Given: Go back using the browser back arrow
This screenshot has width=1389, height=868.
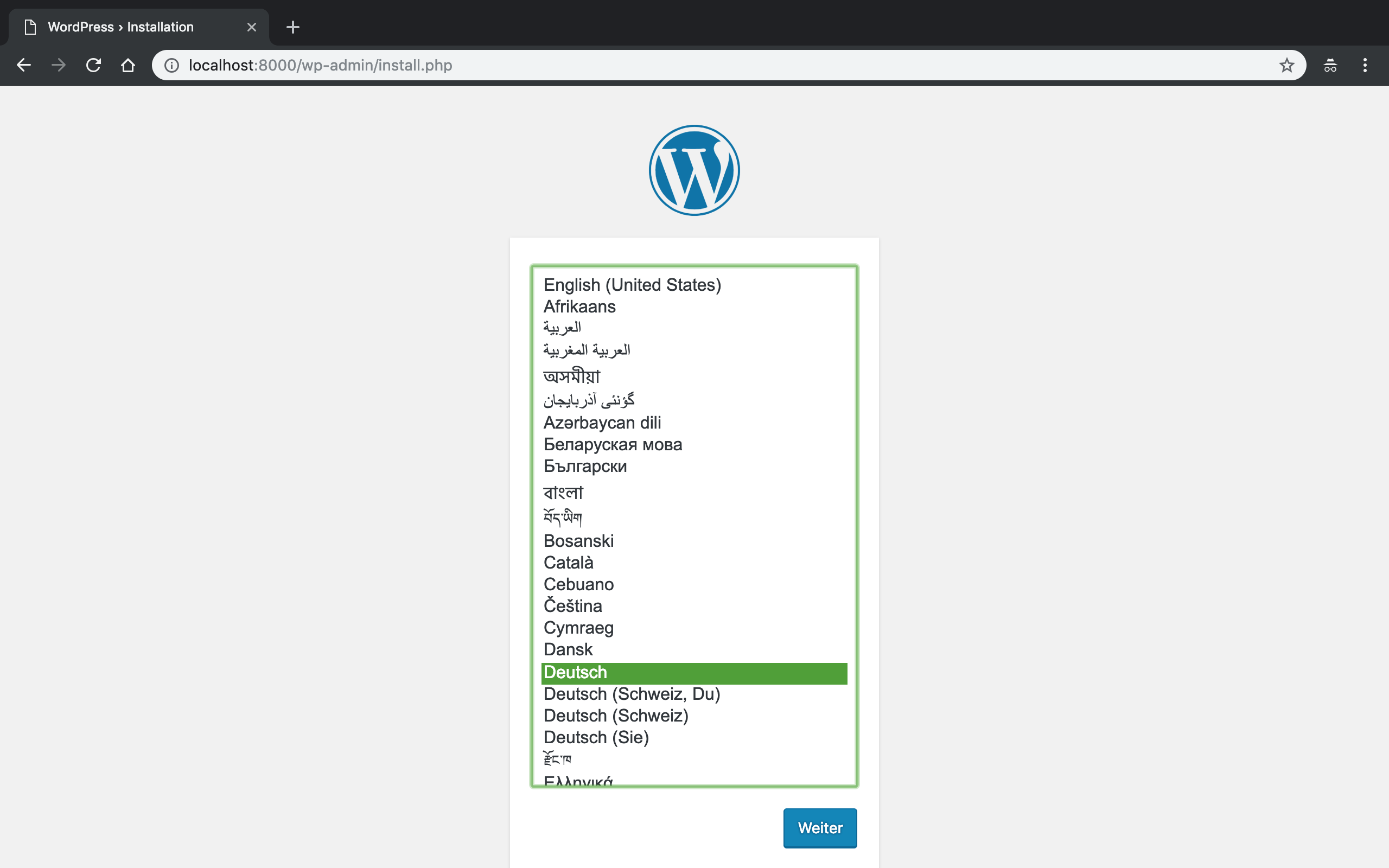Looking at the screenshot, I should click(x=23, y=65).
